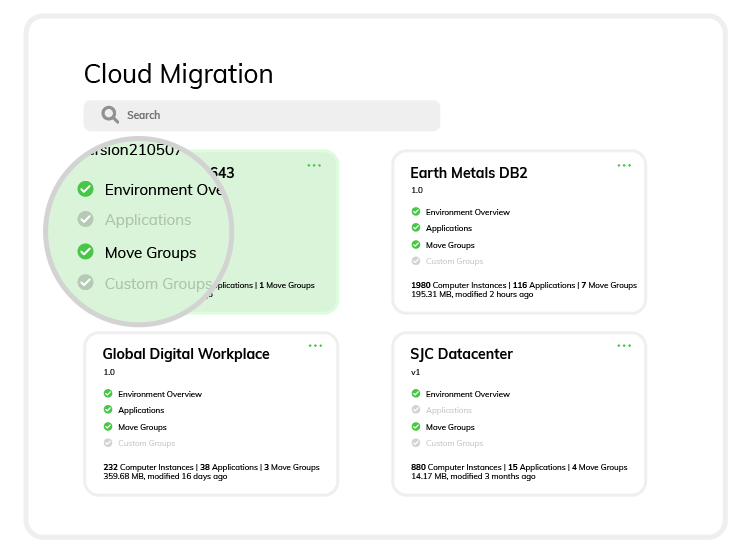Select Applications in SJC Datacenter card

[x=448, y=410]
